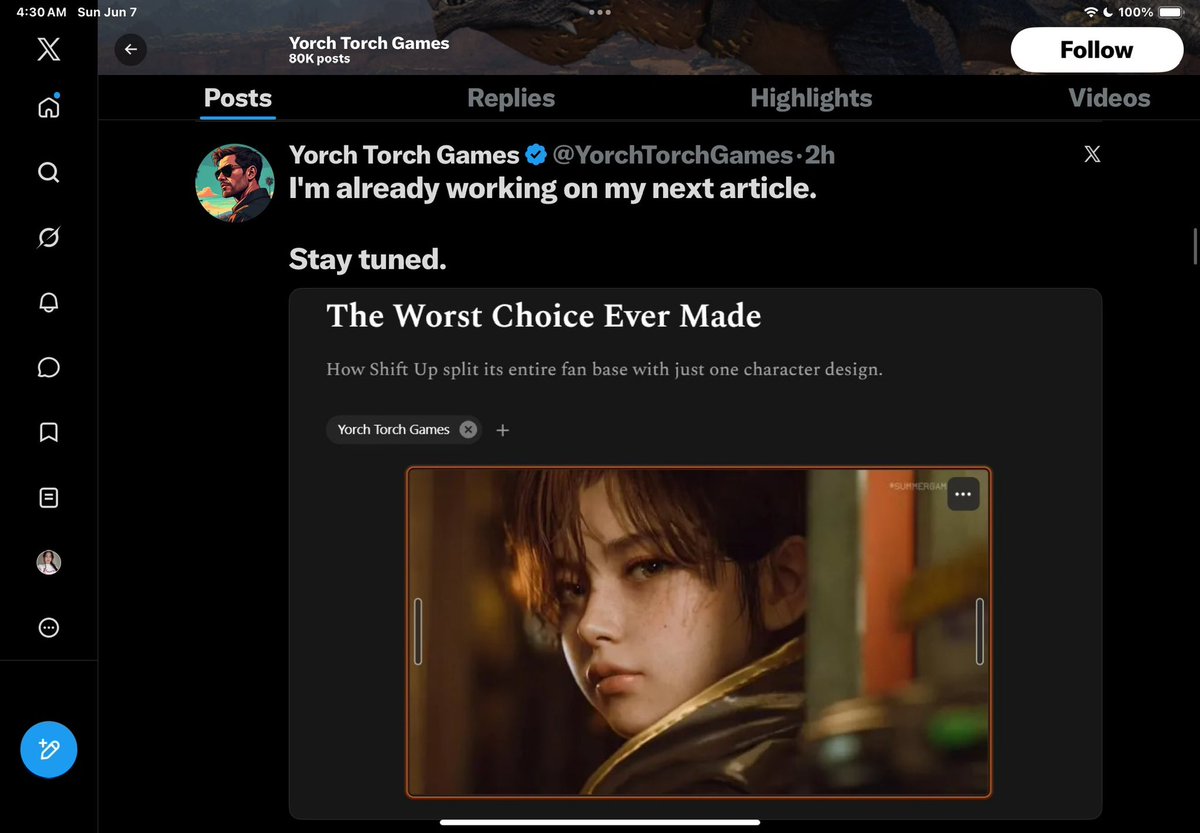
Task: Compose a new post with blue button
Action: [x=48, y=749]
